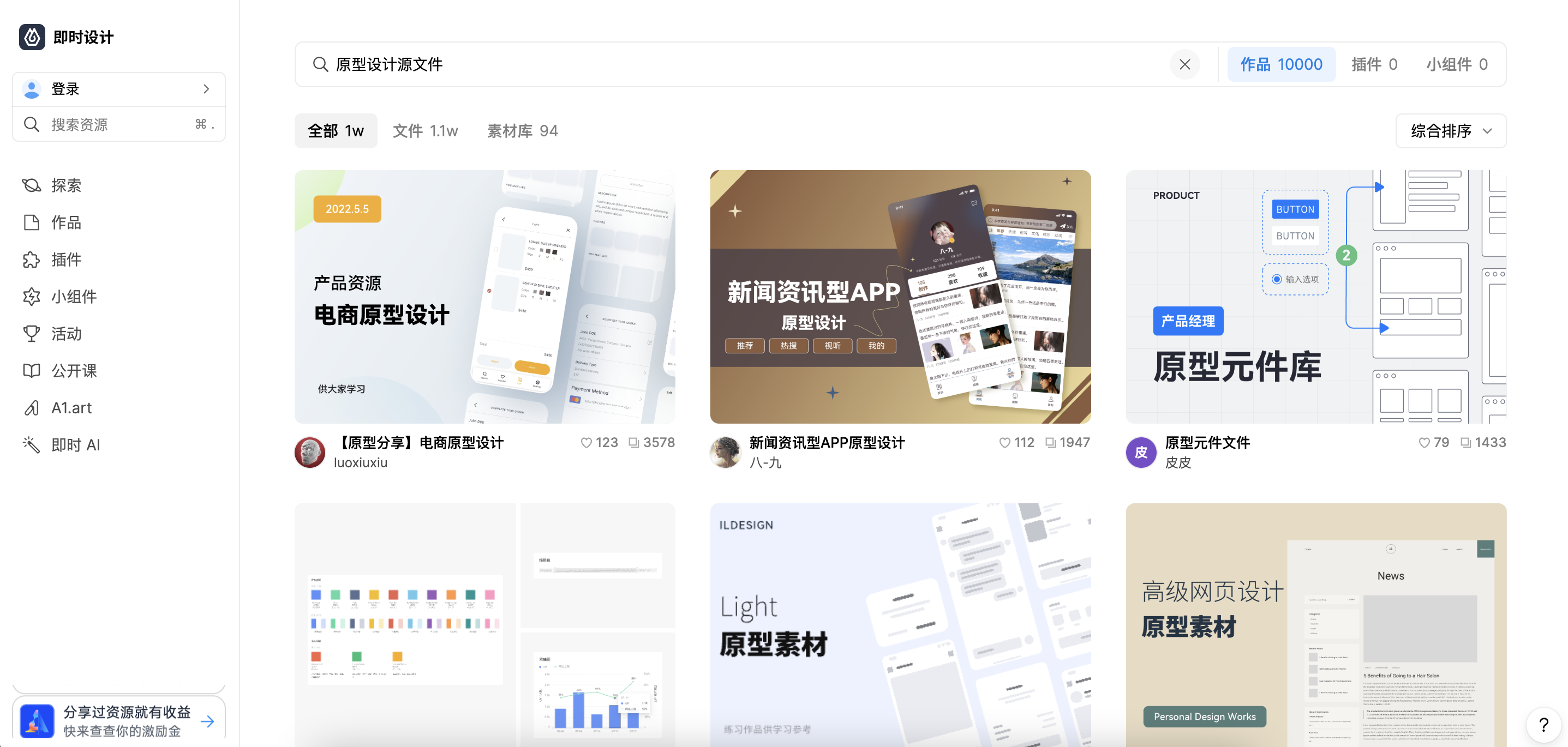Click the user avatar icon beside 登录
The width and height of the screenshot is (1568, 747).
(x=32, y=89)
